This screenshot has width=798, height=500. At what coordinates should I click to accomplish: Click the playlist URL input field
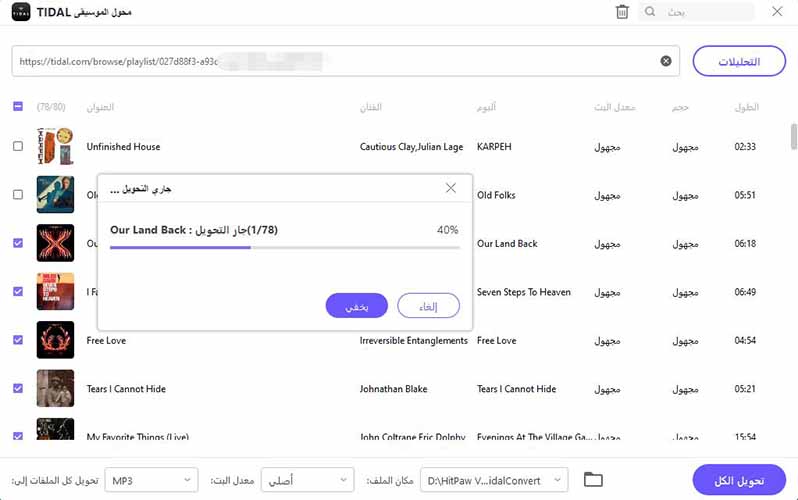click(346, 61)
